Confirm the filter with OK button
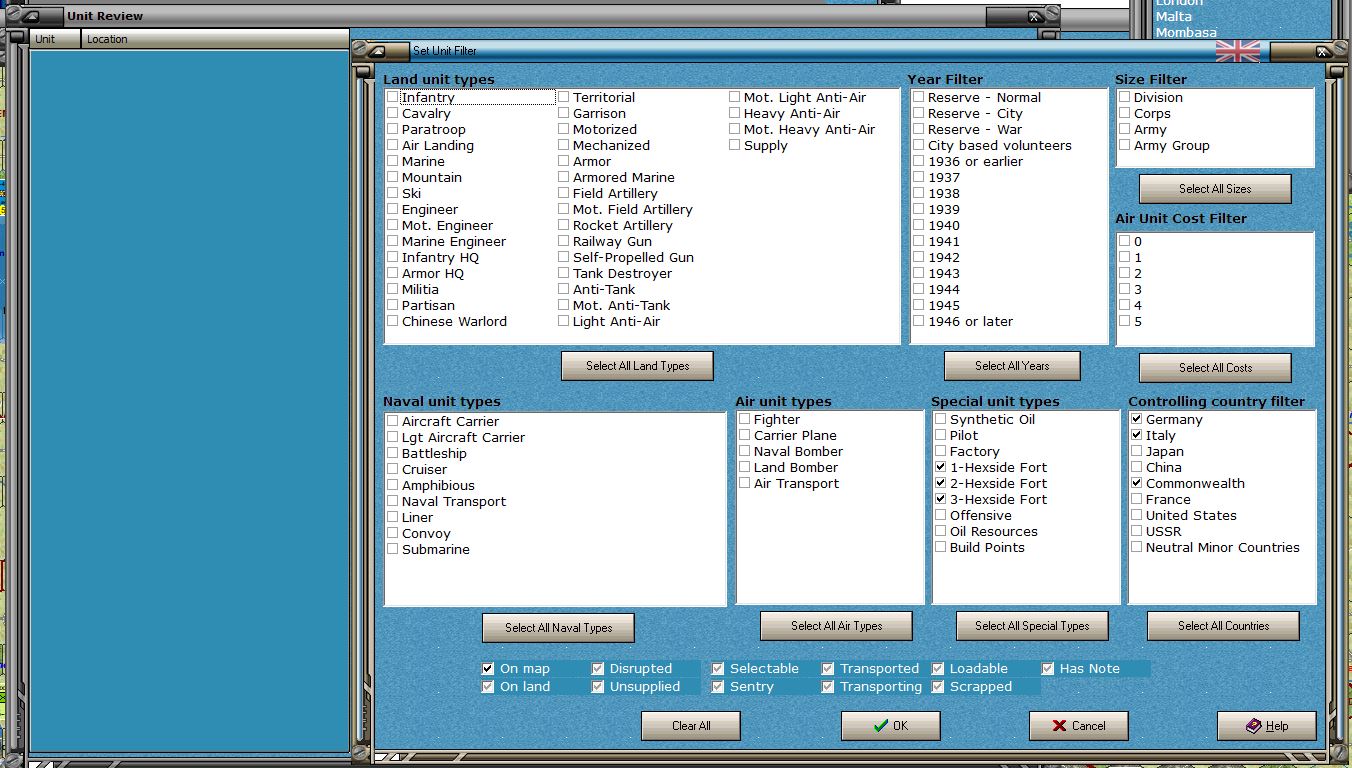The width and height of the screenshot is (1352, 768). (890, 726)
